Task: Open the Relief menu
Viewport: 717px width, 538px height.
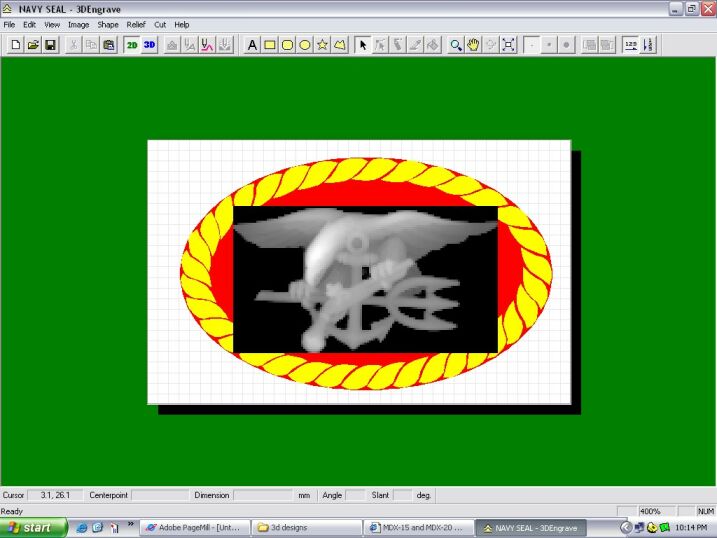Action: [135, 24]
